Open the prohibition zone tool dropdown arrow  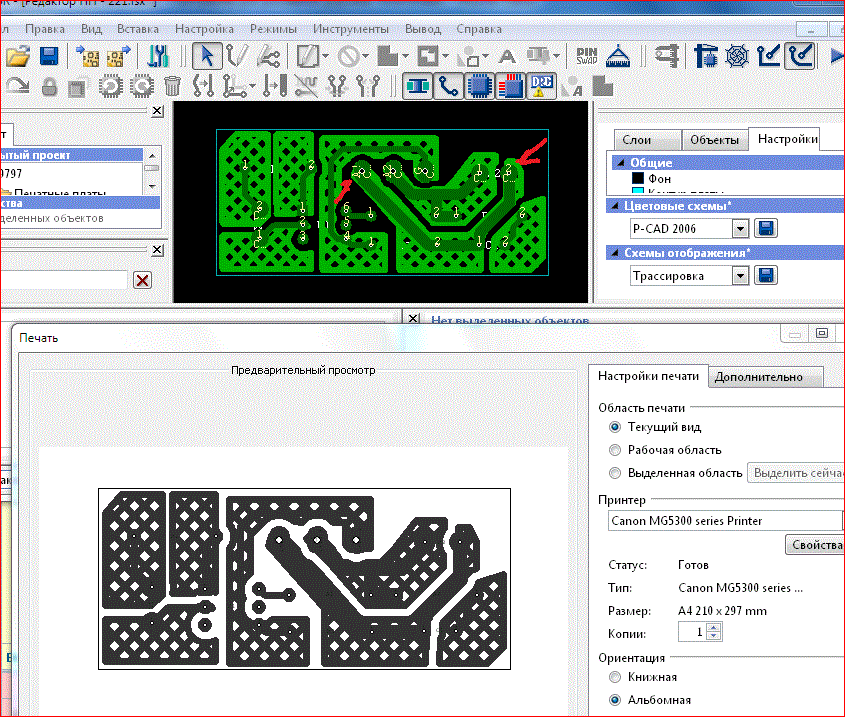click(x=365, y=56)
